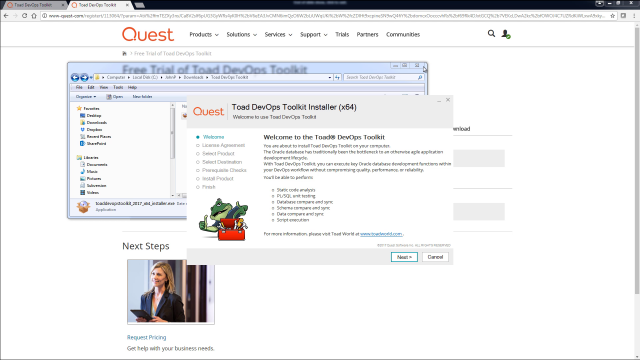Viewport: 640px width, 360px height.
Task: Expand the Services menu on Quest site
Action: [278, 35]
